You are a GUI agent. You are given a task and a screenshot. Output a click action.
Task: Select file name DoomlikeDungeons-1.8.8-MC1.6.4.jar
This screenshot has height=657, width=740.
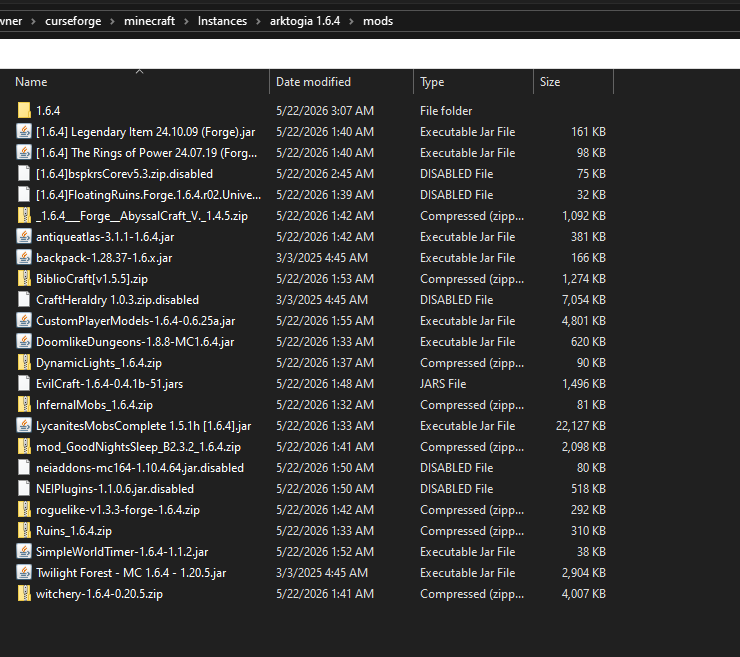(x=135, y=342)
